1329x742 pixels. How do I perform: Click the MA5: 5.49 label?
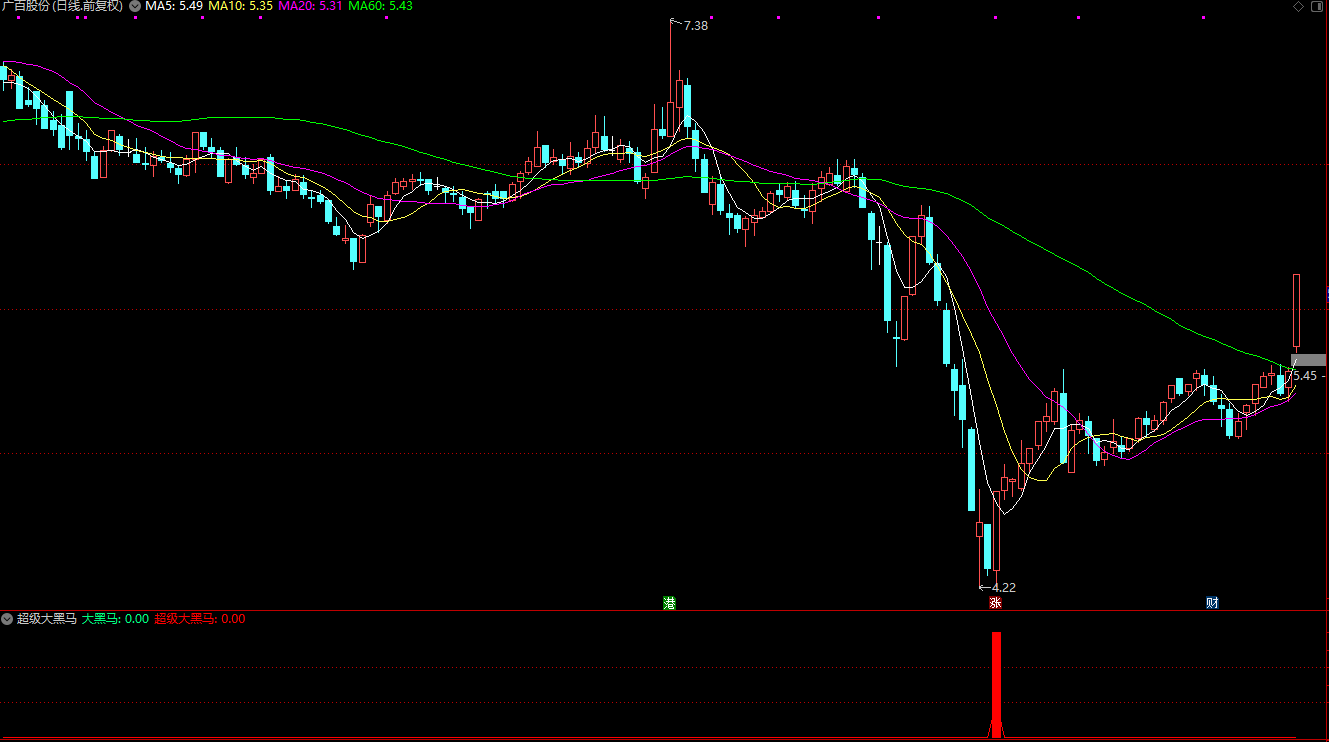(174, 6)
